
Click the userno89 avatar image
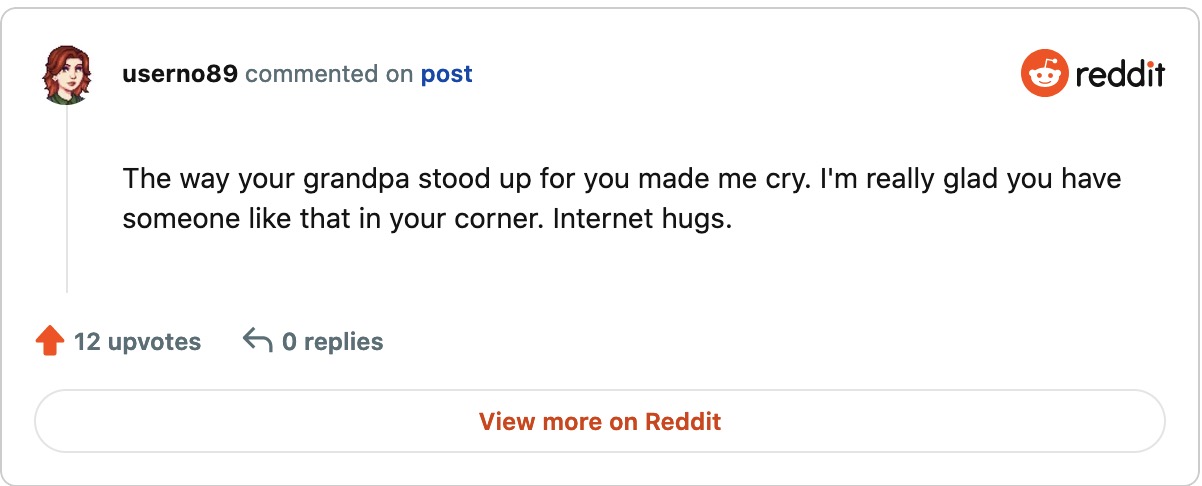tap(67, 74)
